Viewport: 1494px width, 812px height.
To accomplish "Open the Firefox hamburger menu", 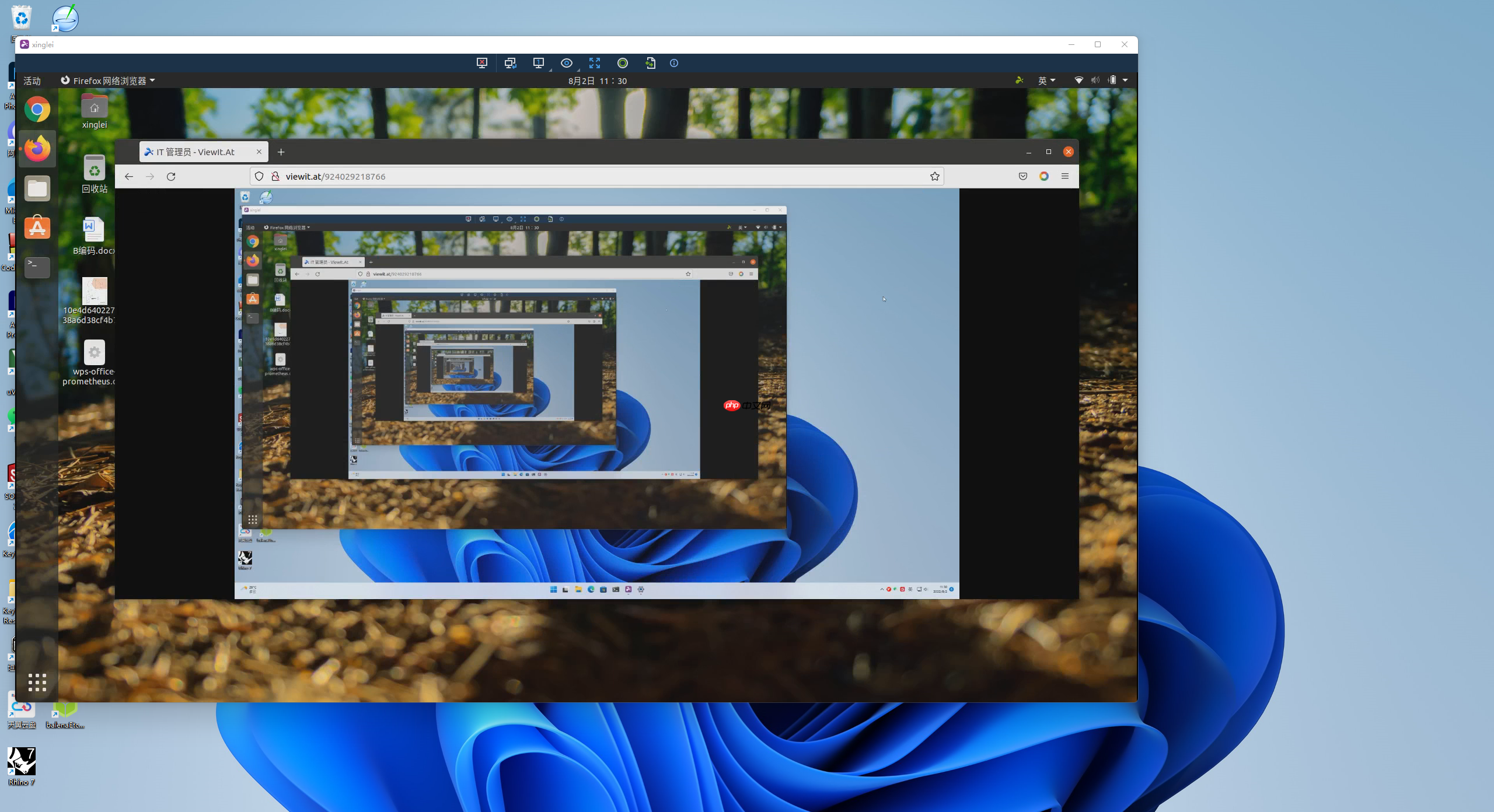I will [x=1065, y=176].
